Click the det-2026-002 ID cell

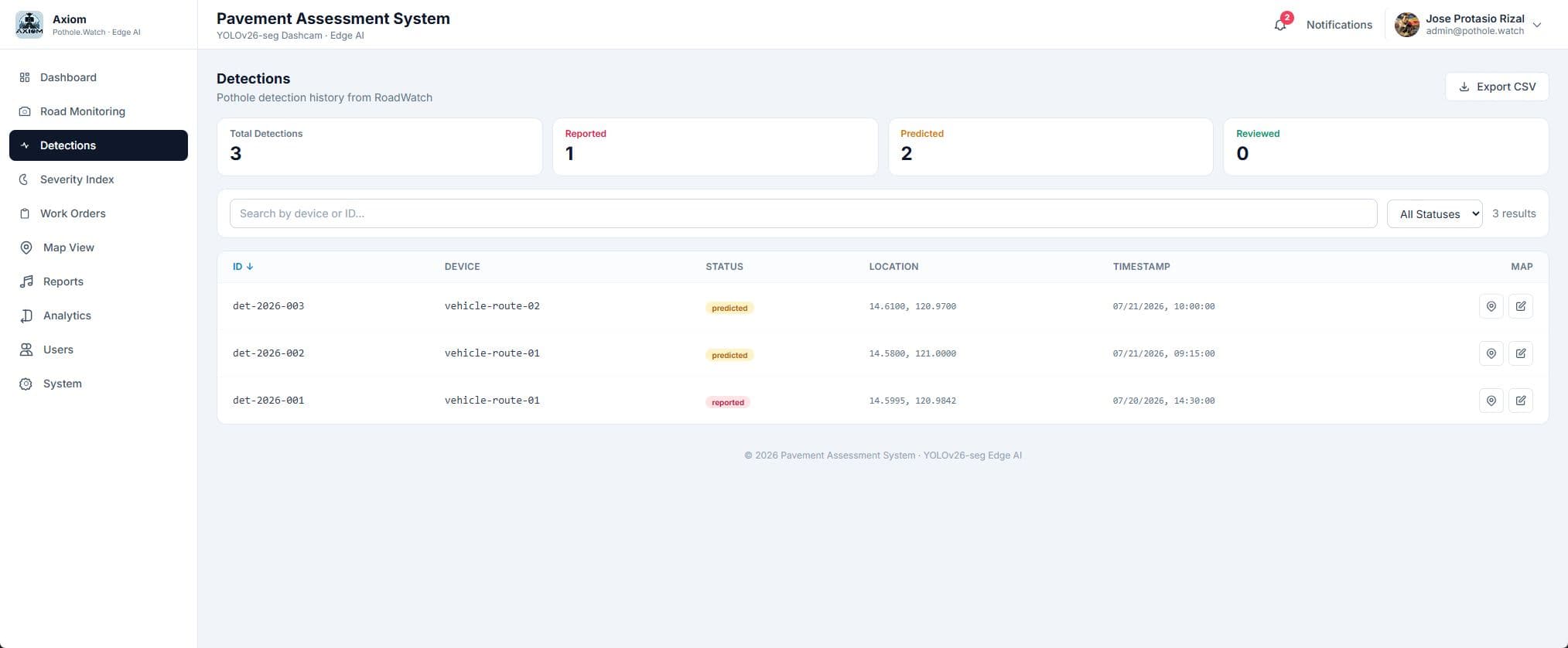[268, 353]
